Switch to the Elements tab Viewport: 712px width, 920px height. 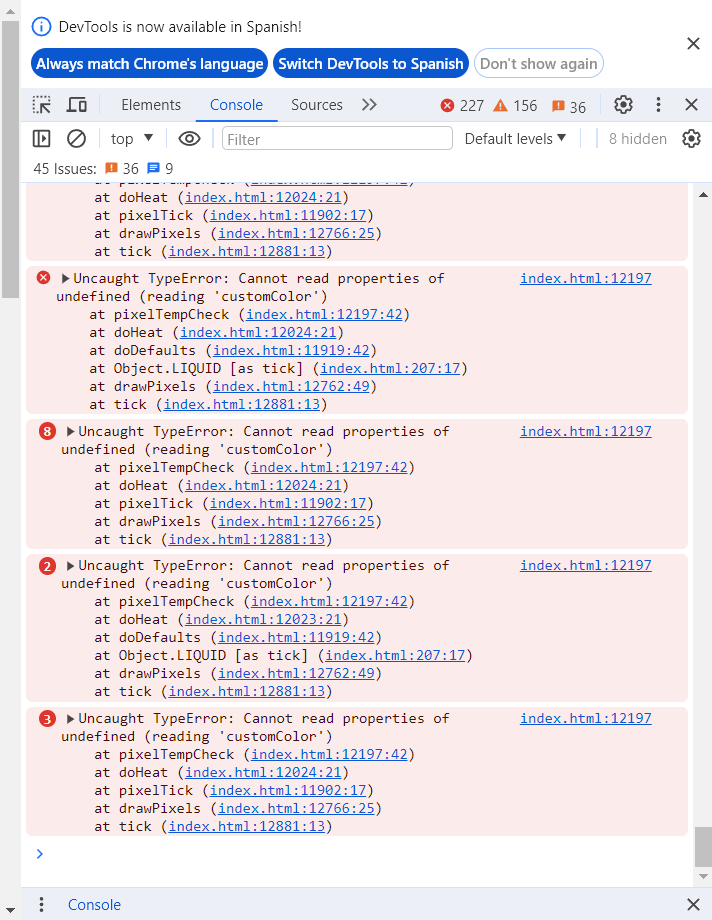(151, 104)
